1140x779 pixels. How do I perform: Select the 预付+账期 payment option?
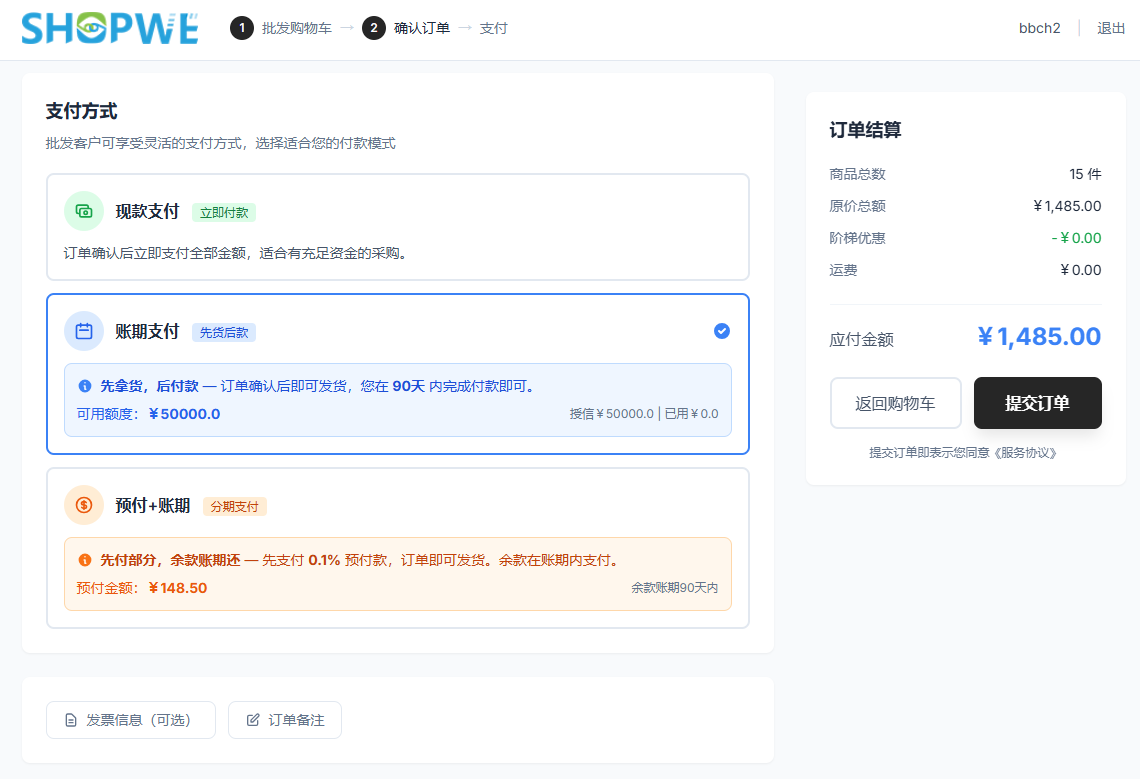pyautogui.click(x=398, y=548)
